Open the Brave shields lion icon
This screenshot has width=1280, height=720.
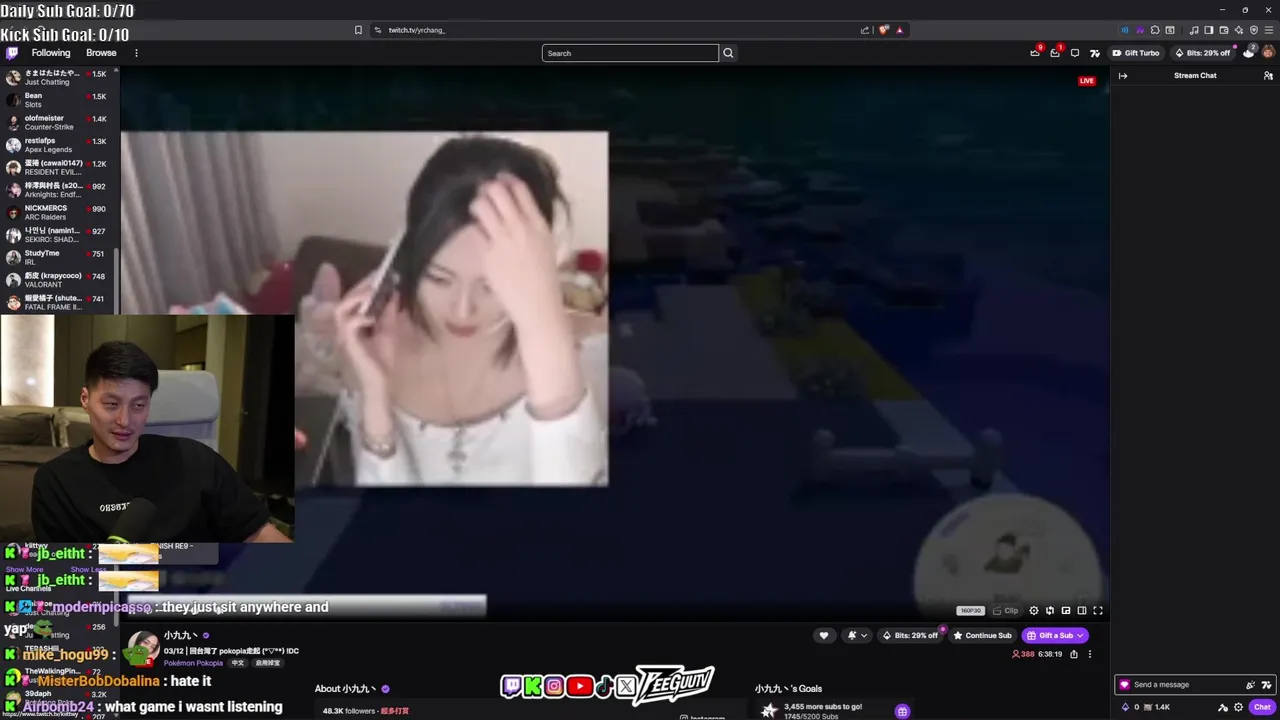884,30
